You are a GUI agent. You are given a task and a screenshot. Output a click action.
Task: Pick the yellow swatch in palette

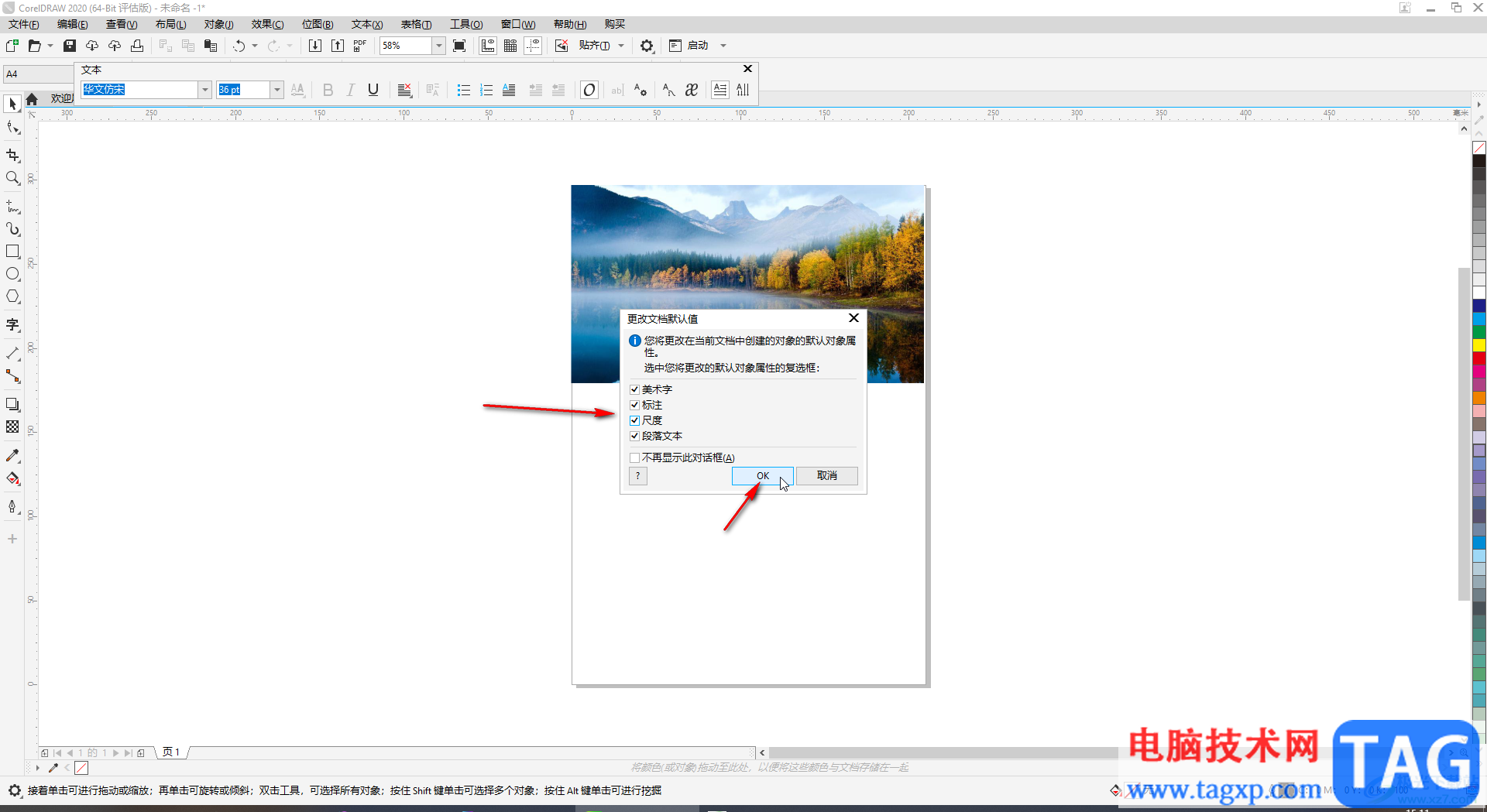click(x=1478, y=345)
